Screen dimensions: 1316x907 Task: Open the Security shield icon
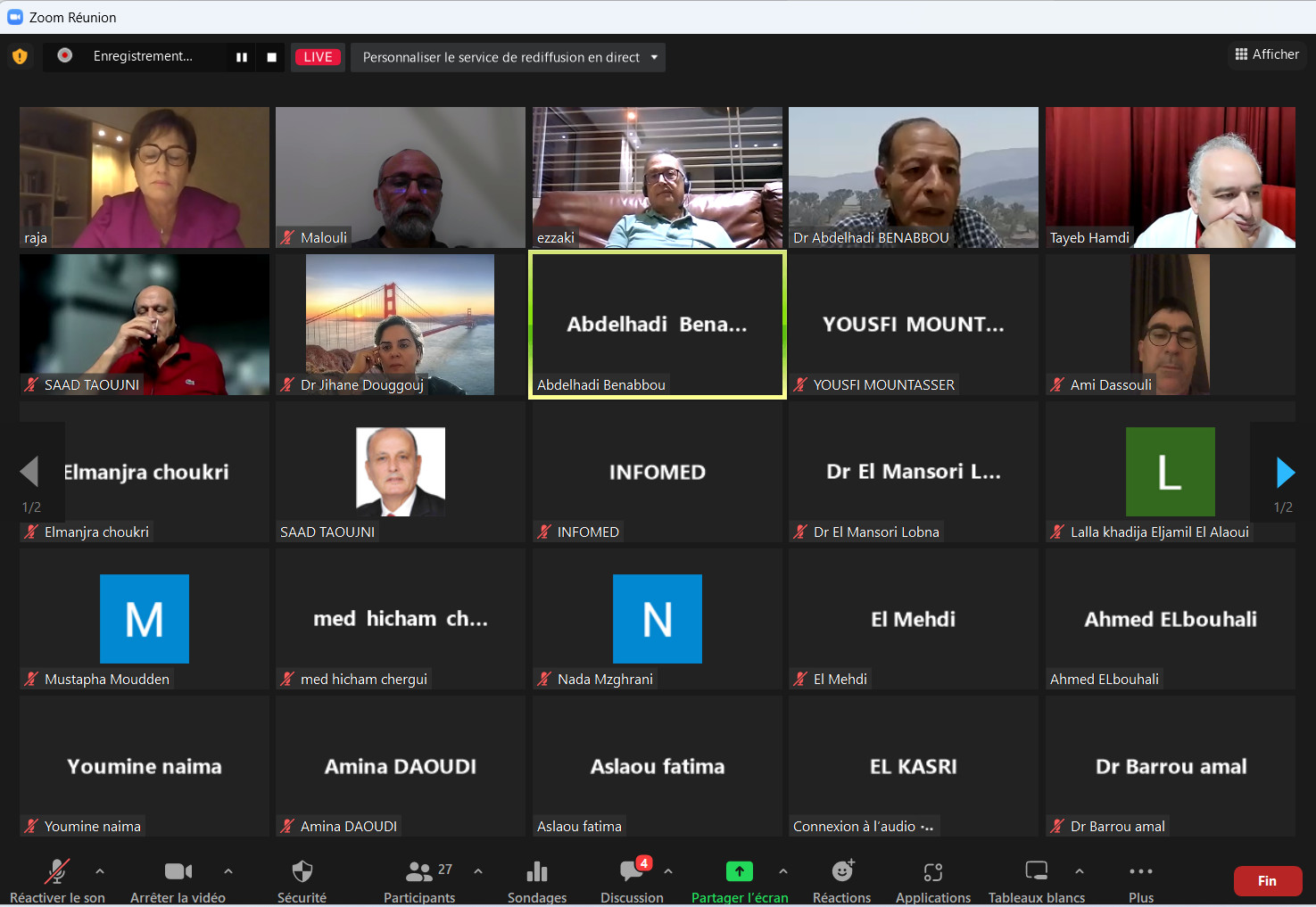302,872
